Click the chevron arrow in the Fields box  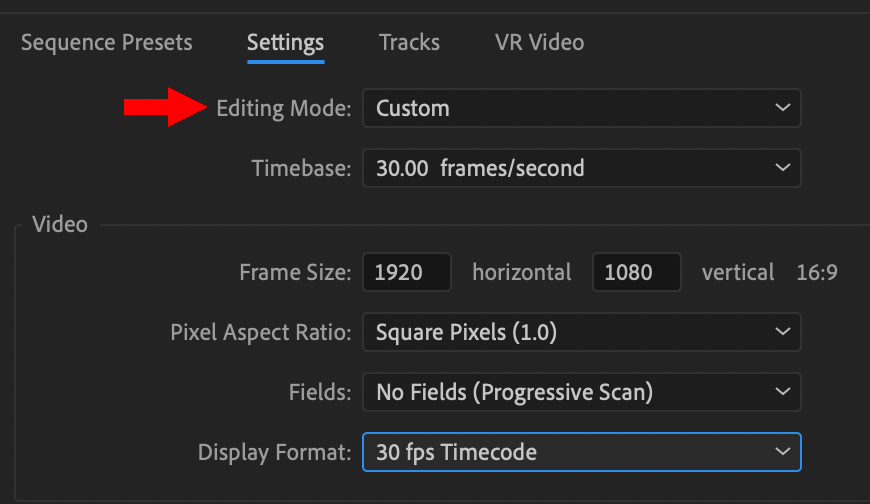782,392
